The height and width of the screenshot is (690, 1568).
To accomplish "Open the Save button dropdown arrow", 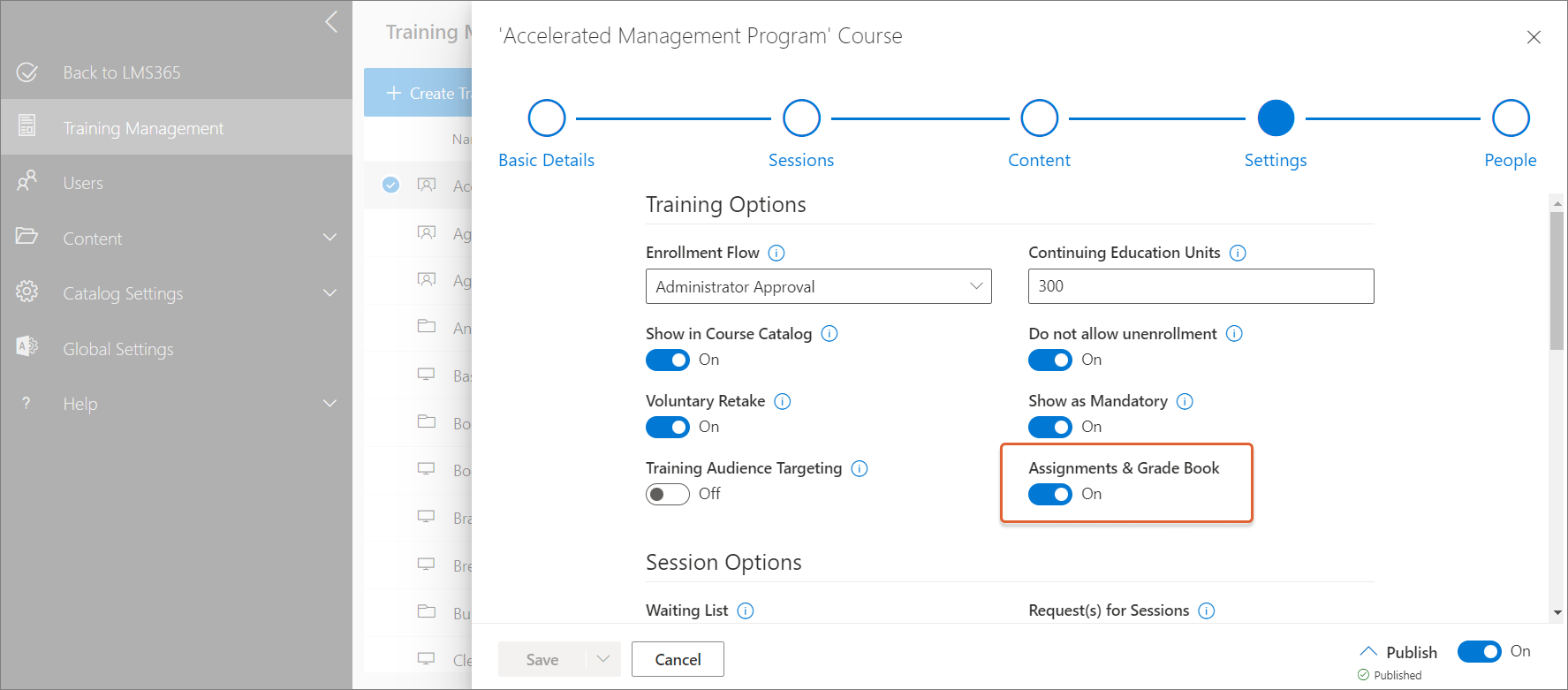I will point(603,659).
